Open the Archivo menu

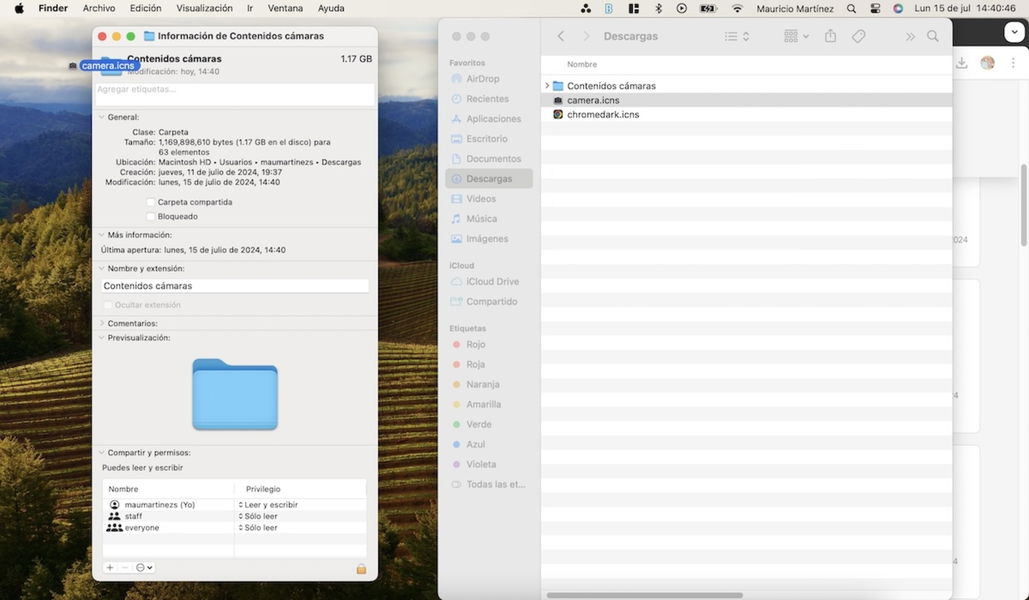99,8
